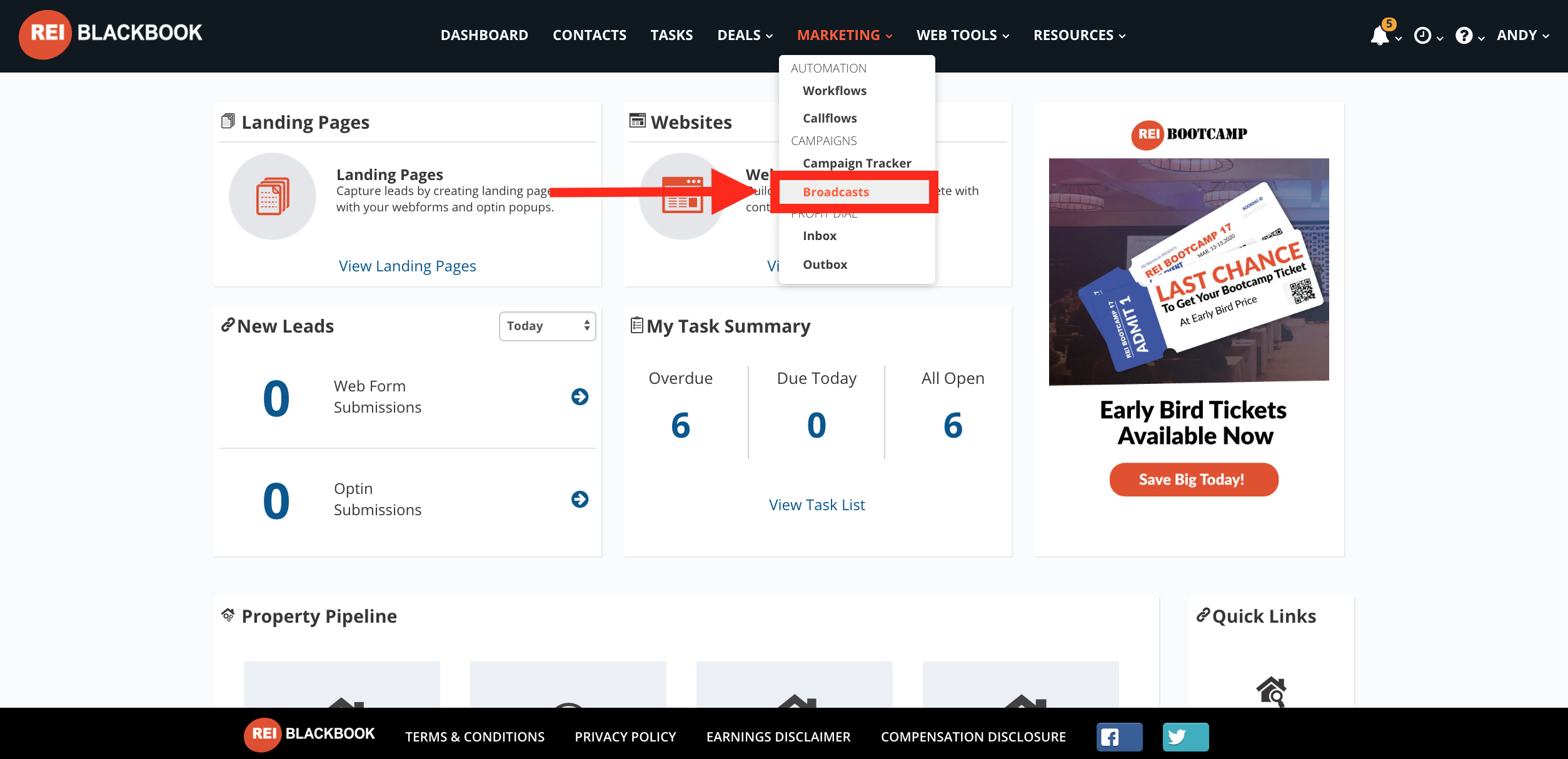This screenshot has width=1568, height=759.
Task: Click the link icon beside Quick Links
Action: pos(1203,615)
